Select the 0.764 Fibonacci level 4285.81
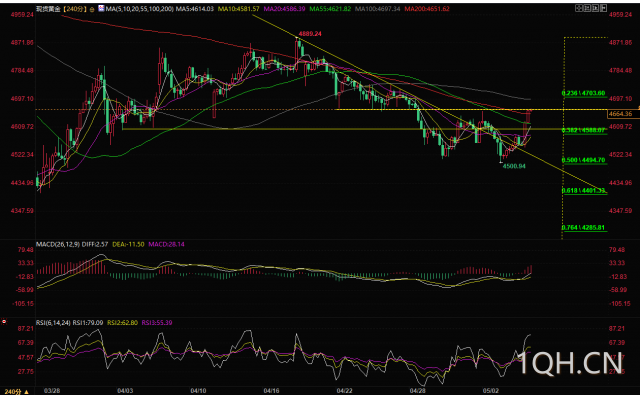Viewport: 640px width, 400px height. (x=583, y=227)
